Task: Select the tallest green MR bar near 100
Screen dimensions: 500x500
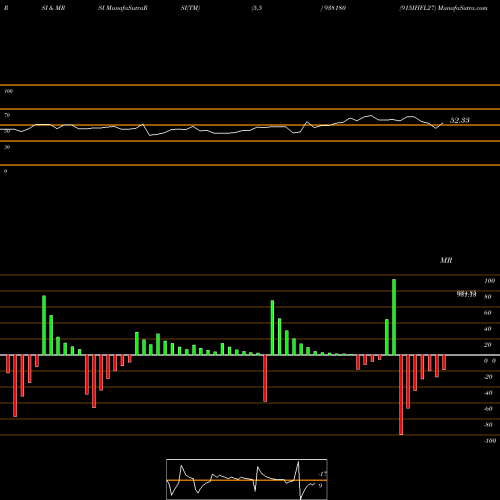Action: point(394,317)
